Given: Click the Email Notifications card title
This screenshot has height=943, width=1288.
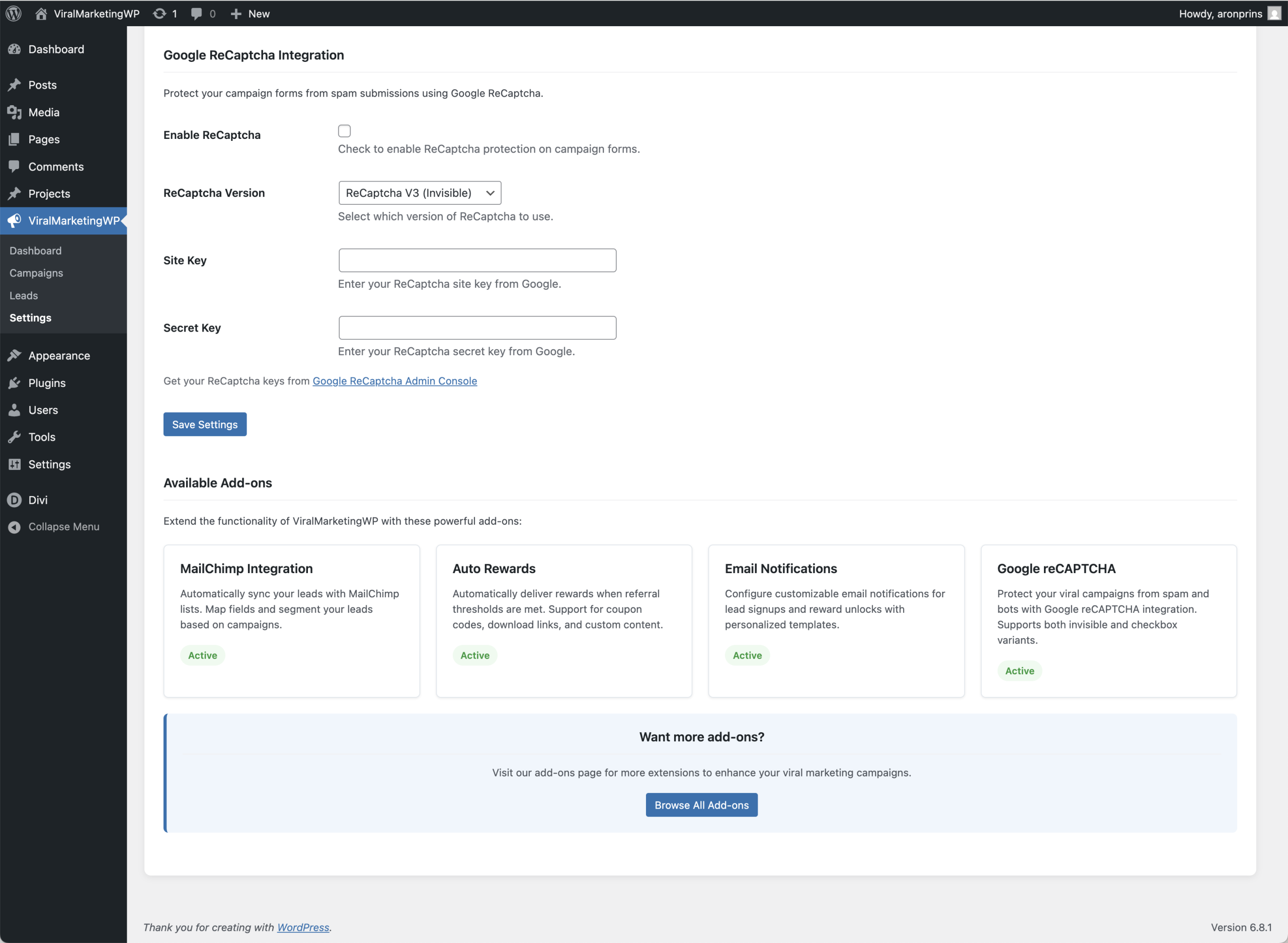Looking at the screenshot, I should tap(781, 569).
